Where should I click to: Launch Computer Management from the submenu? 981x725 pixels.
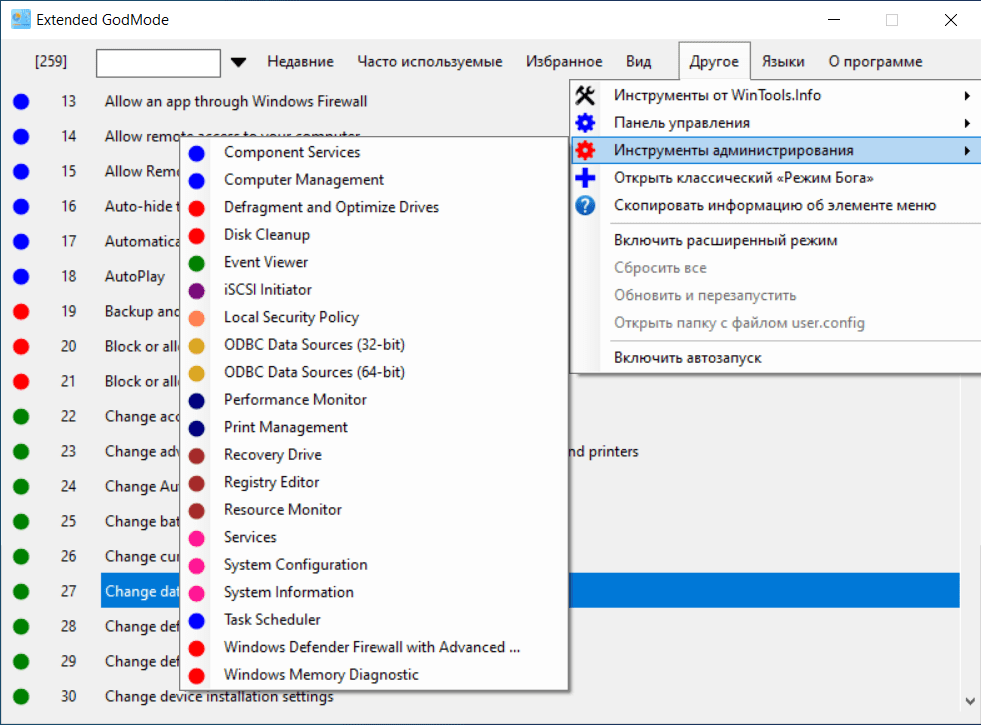tap(304, 180)
